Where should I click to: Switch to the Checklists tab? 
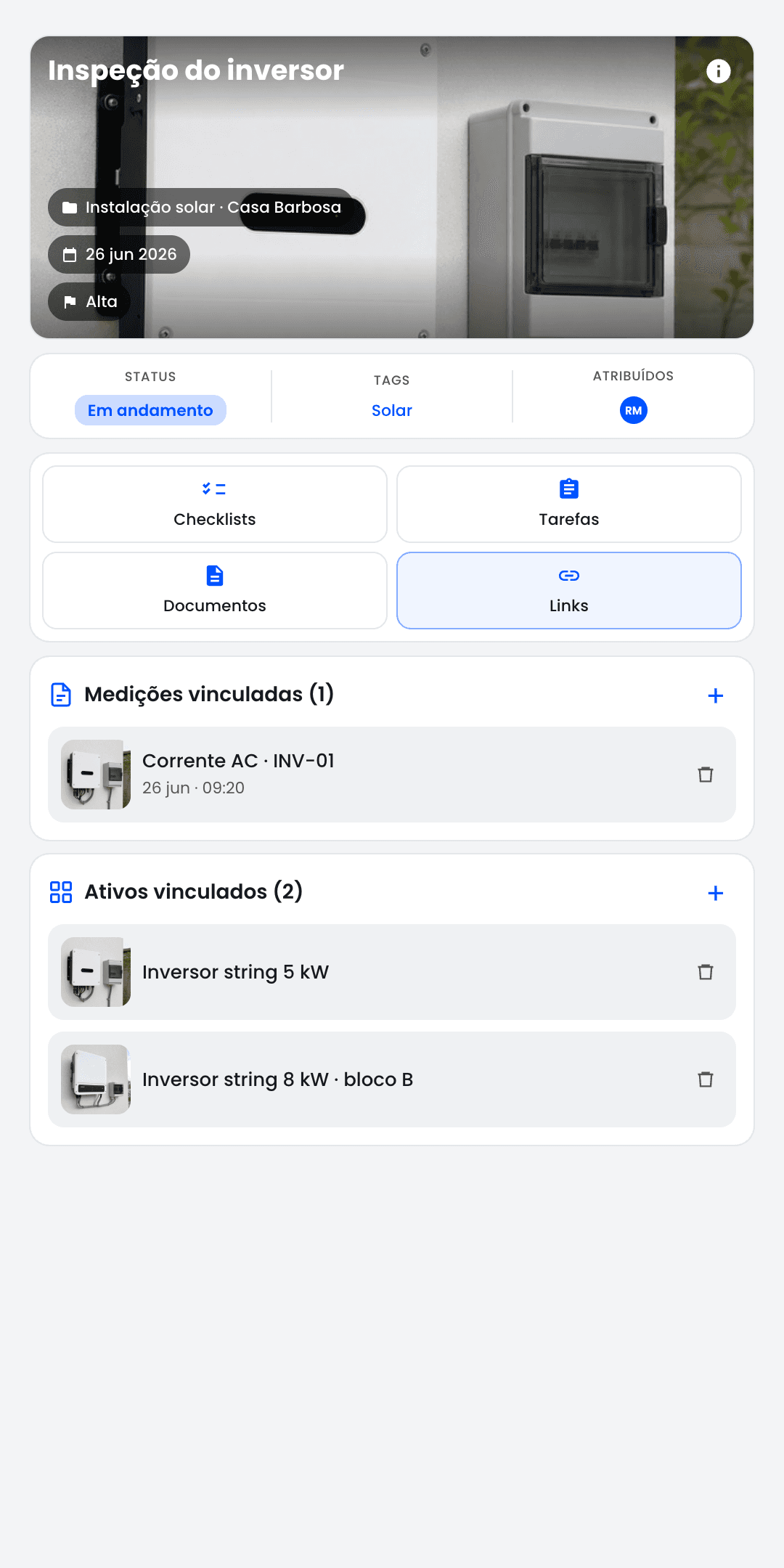coord(215,504)
